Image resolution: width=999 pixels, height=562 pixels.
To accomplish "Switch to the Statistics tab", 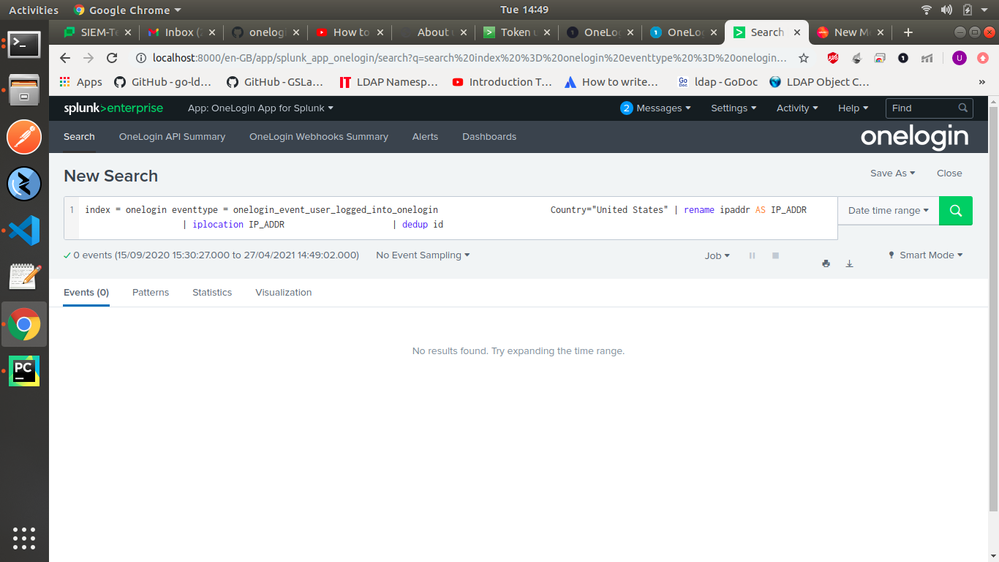I will pos(212,293).
